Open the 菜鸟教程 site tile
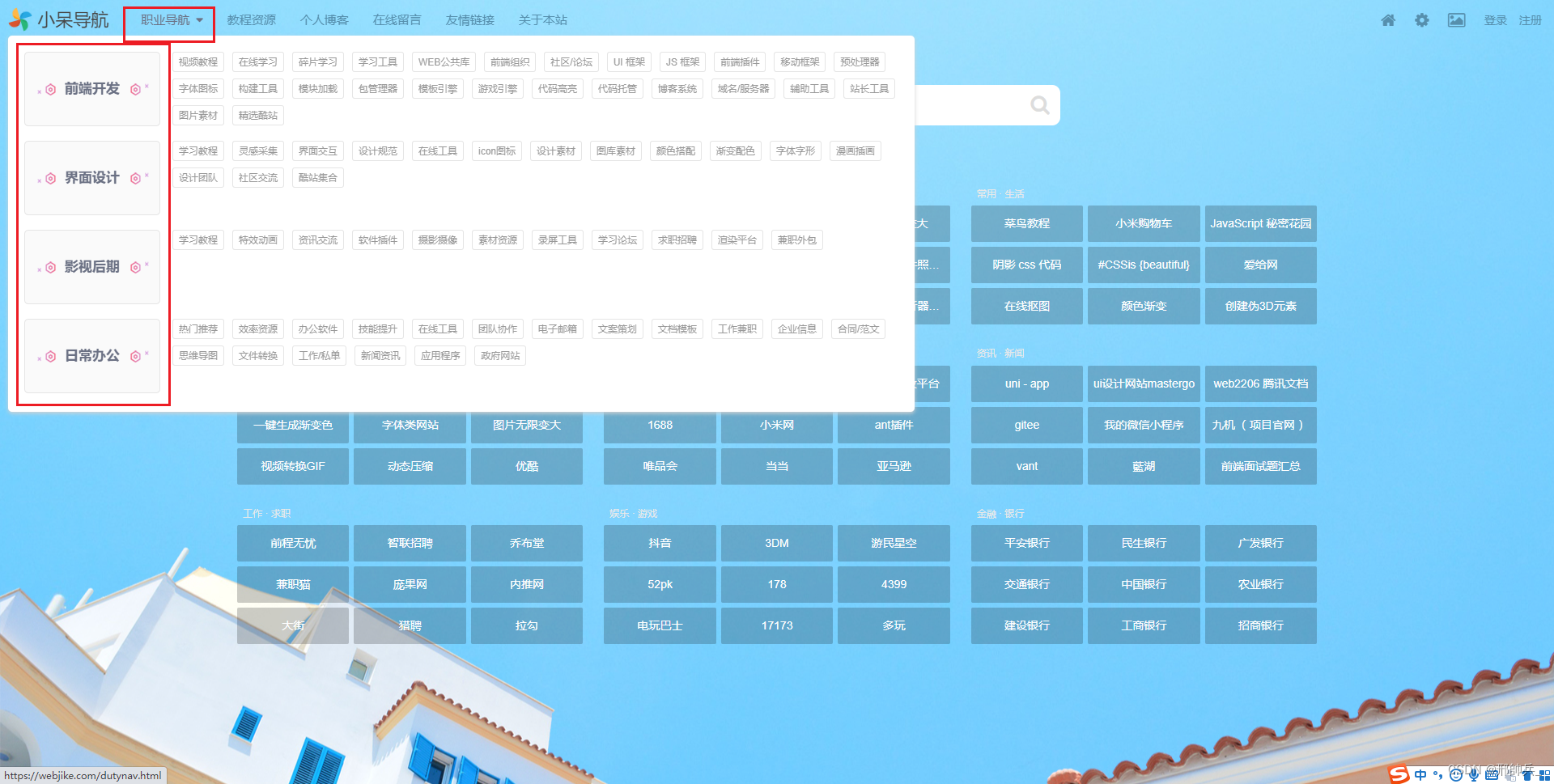 pyautogui.click(x=1027, y=223)
